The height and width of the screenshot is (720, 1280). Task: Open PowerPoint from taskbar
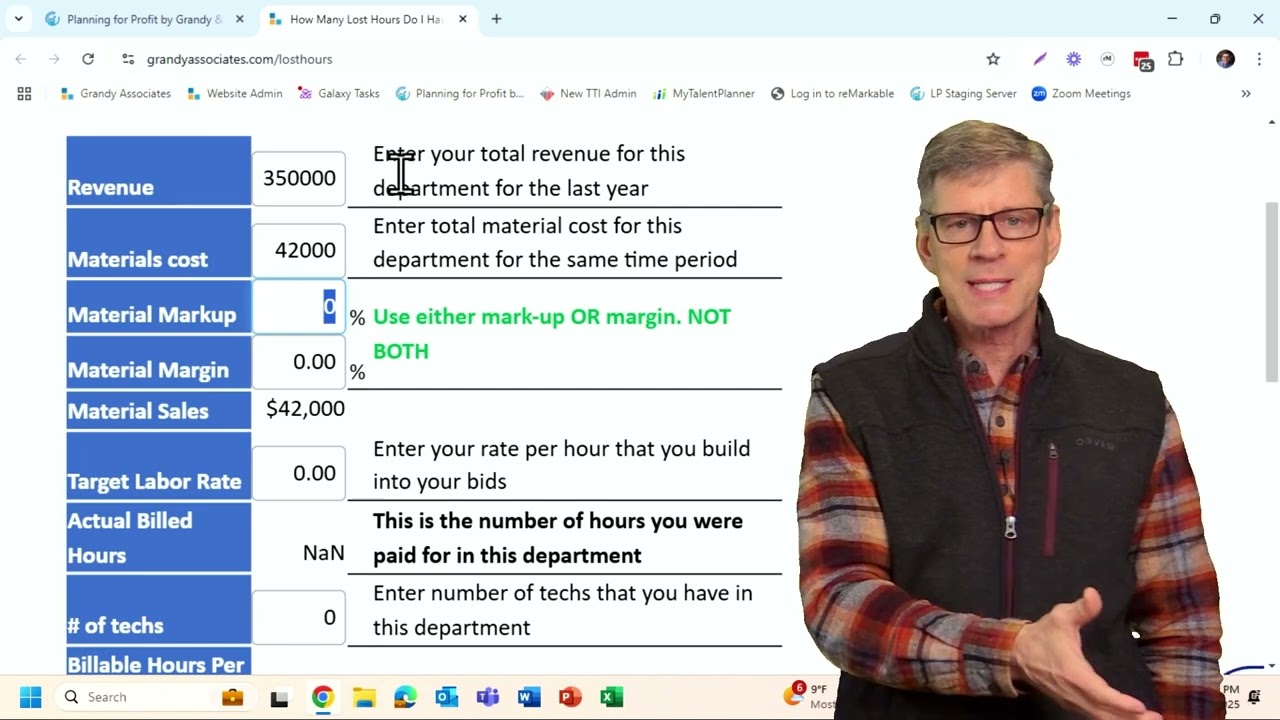click(x=570, y=697)
